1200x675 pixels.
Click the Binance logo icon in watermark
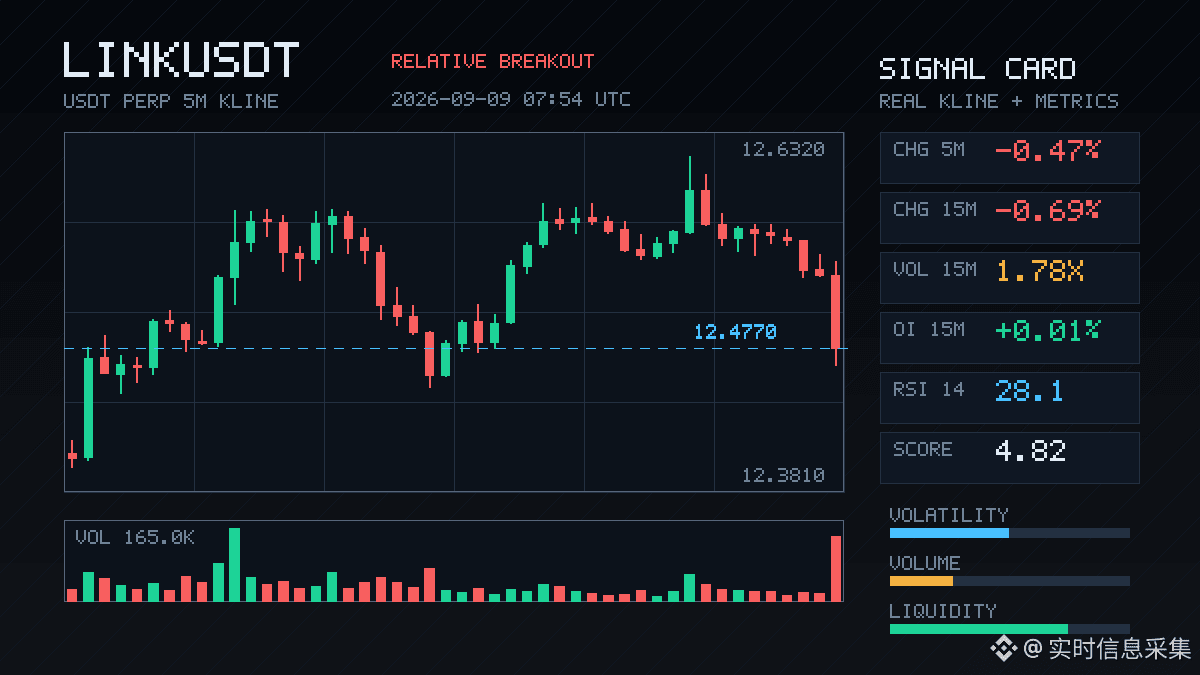pyautogui.click(x=1004, y=649)
